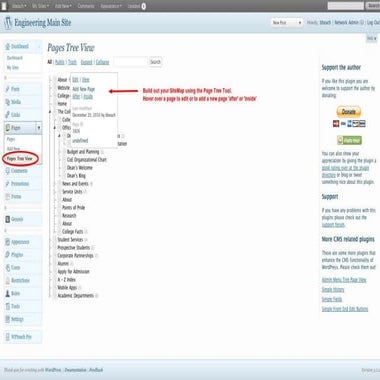Click the admin bar search field
Screen dimensions: 380x380
(x=346, y=6)
